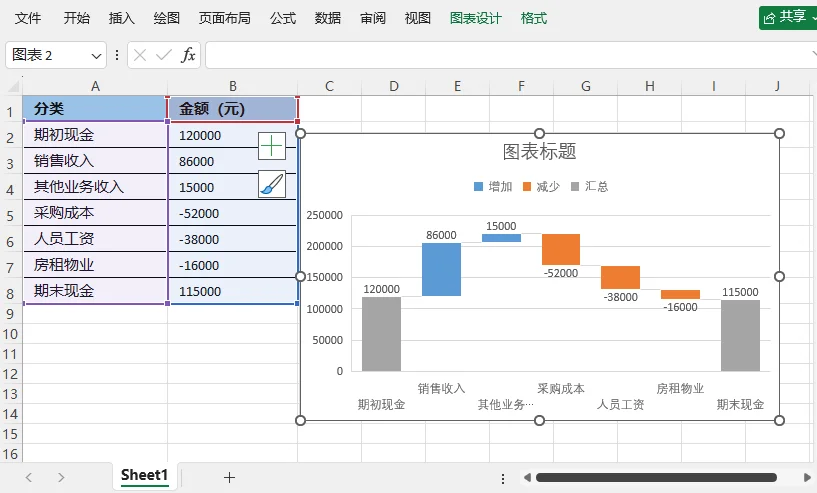Click the 销售收入 cell
This screenshot has height=493, width=817.
pyautogui.click(x=95, y=161)
